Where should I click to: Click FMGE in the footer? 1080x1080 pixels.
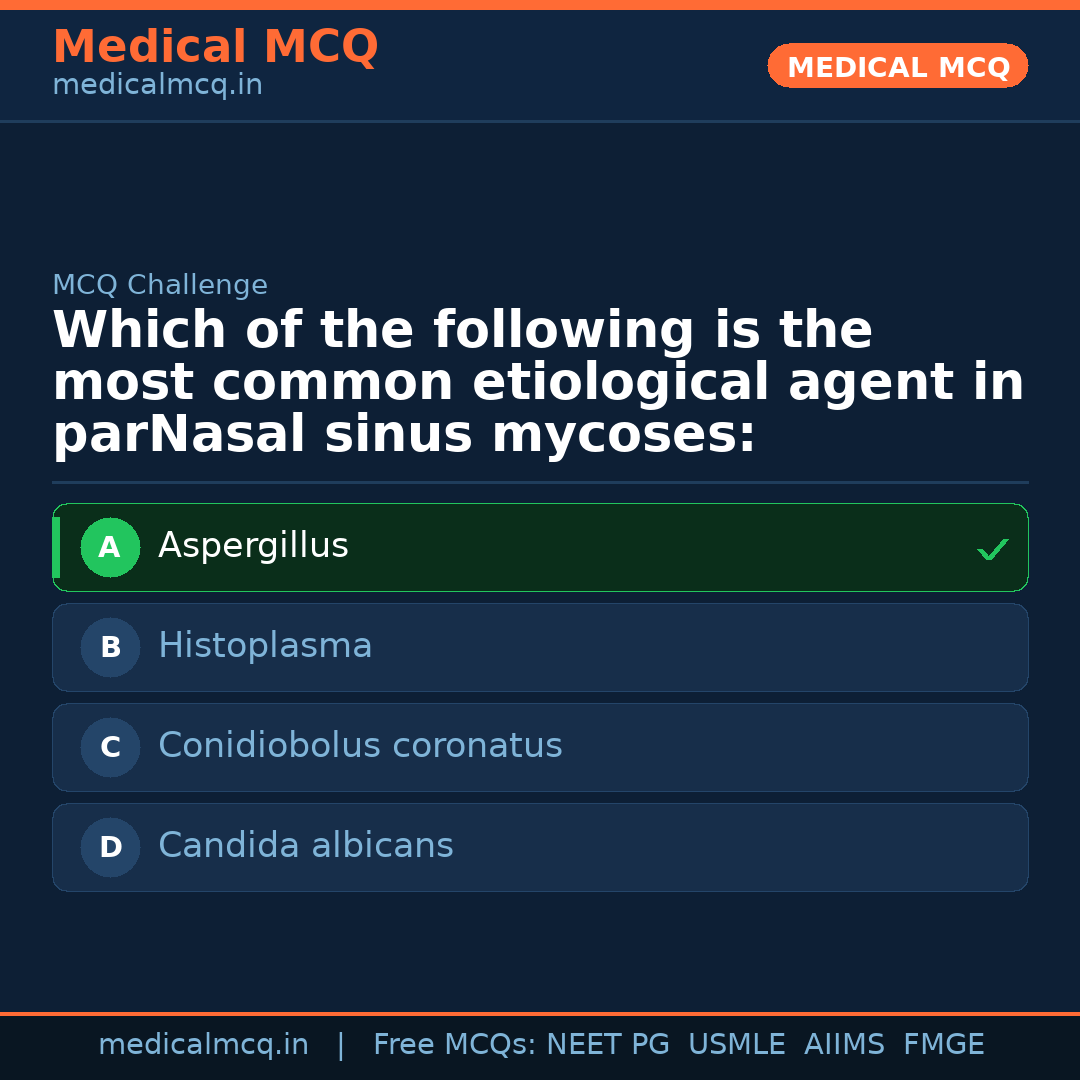943,1045
